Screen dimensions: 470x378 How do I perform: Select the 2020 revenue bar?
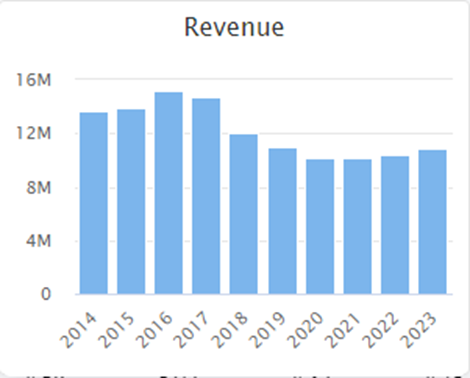pyautogui.click(x=320, y=227)
